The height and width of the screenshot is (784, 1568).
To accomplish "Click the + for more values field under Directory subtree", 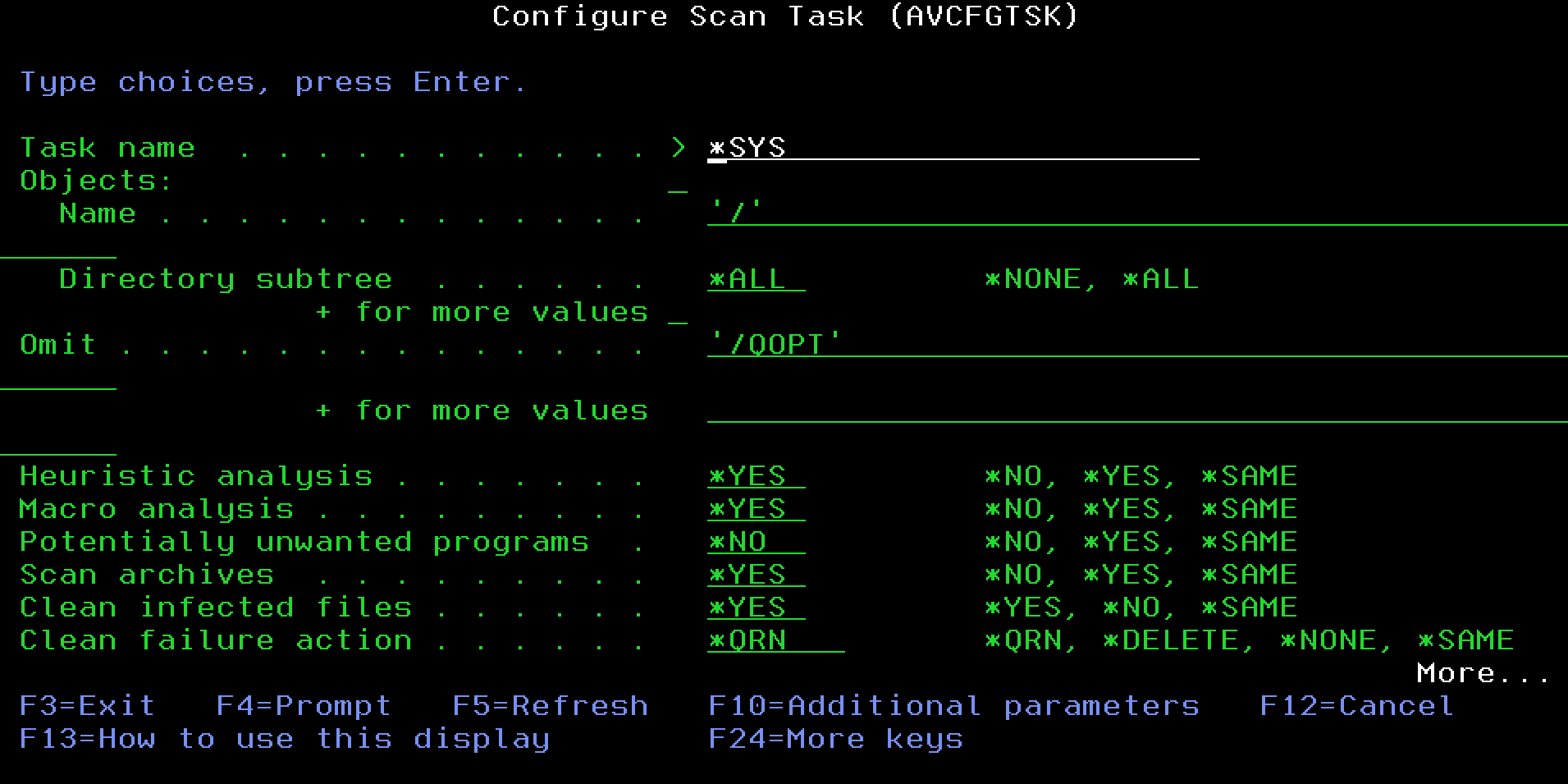I will [x=678, y=314].
